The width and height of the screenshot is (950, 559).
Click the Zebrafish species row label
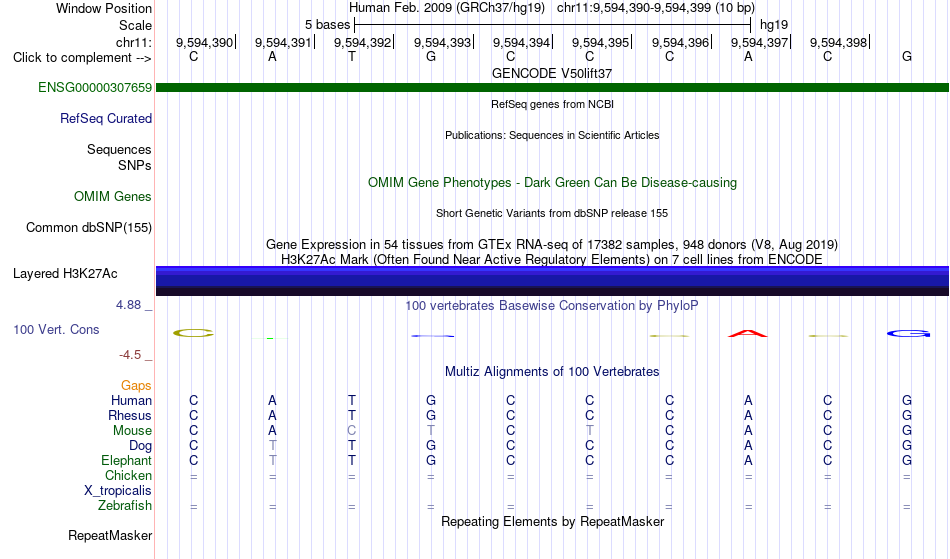pyautogui.click(x=125, y=505)
